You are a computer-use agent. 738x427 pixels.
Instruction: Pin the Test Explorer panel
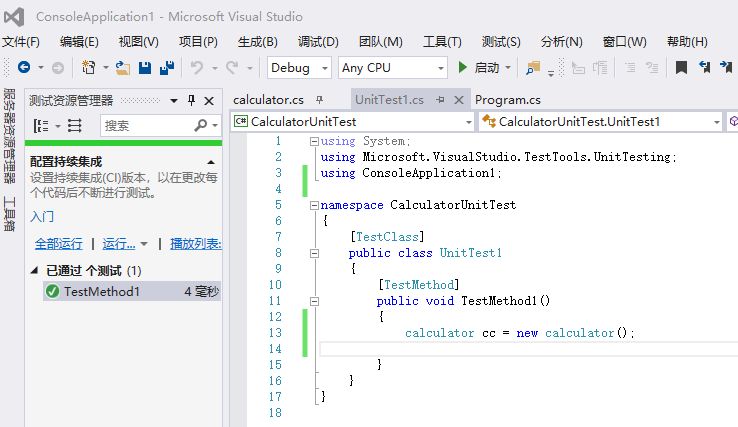point(191,100)
